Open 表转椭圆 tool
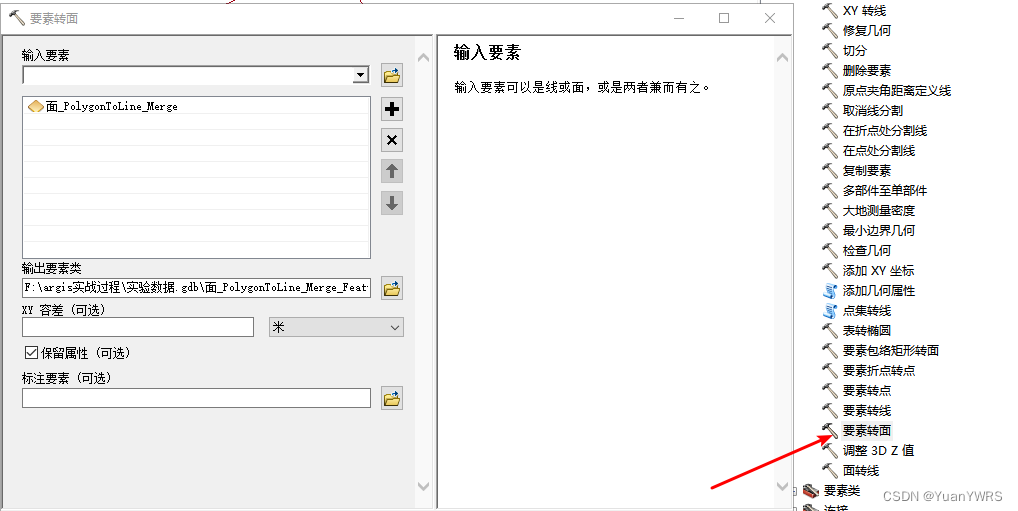 coord(866,330)
